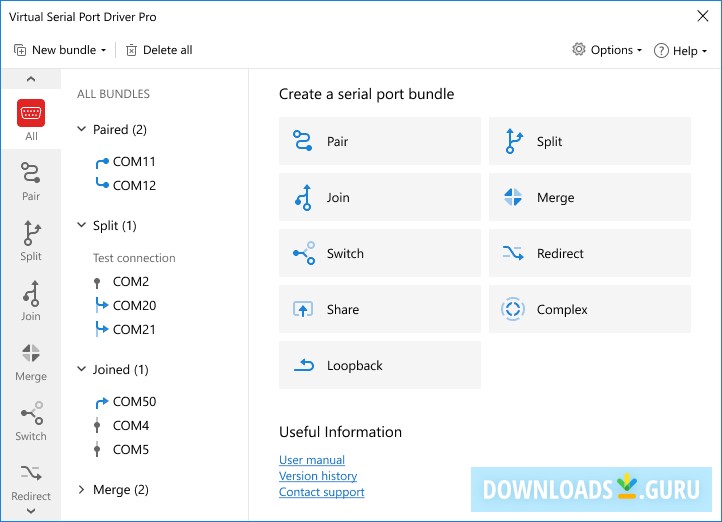
Task: Select the Redirect sidebar icon
Action: 31,473
